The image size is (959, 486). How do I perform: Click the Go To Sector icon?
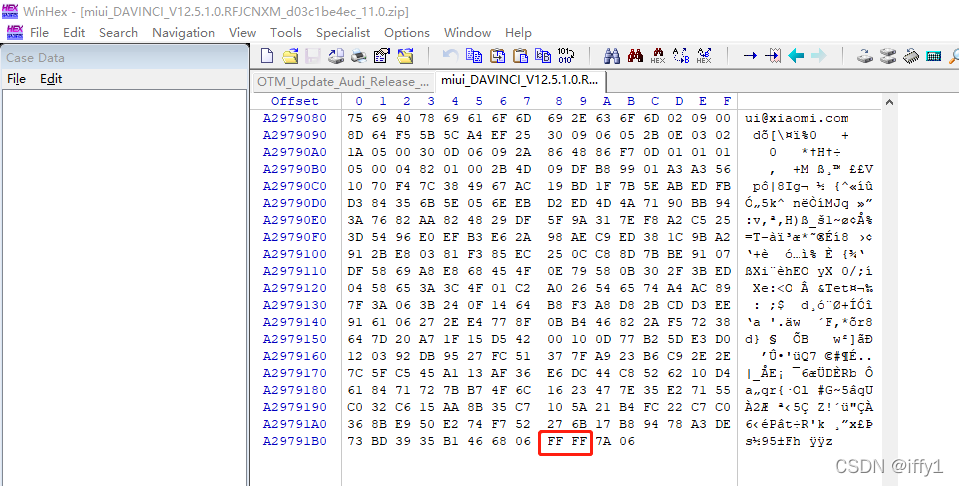773,56
